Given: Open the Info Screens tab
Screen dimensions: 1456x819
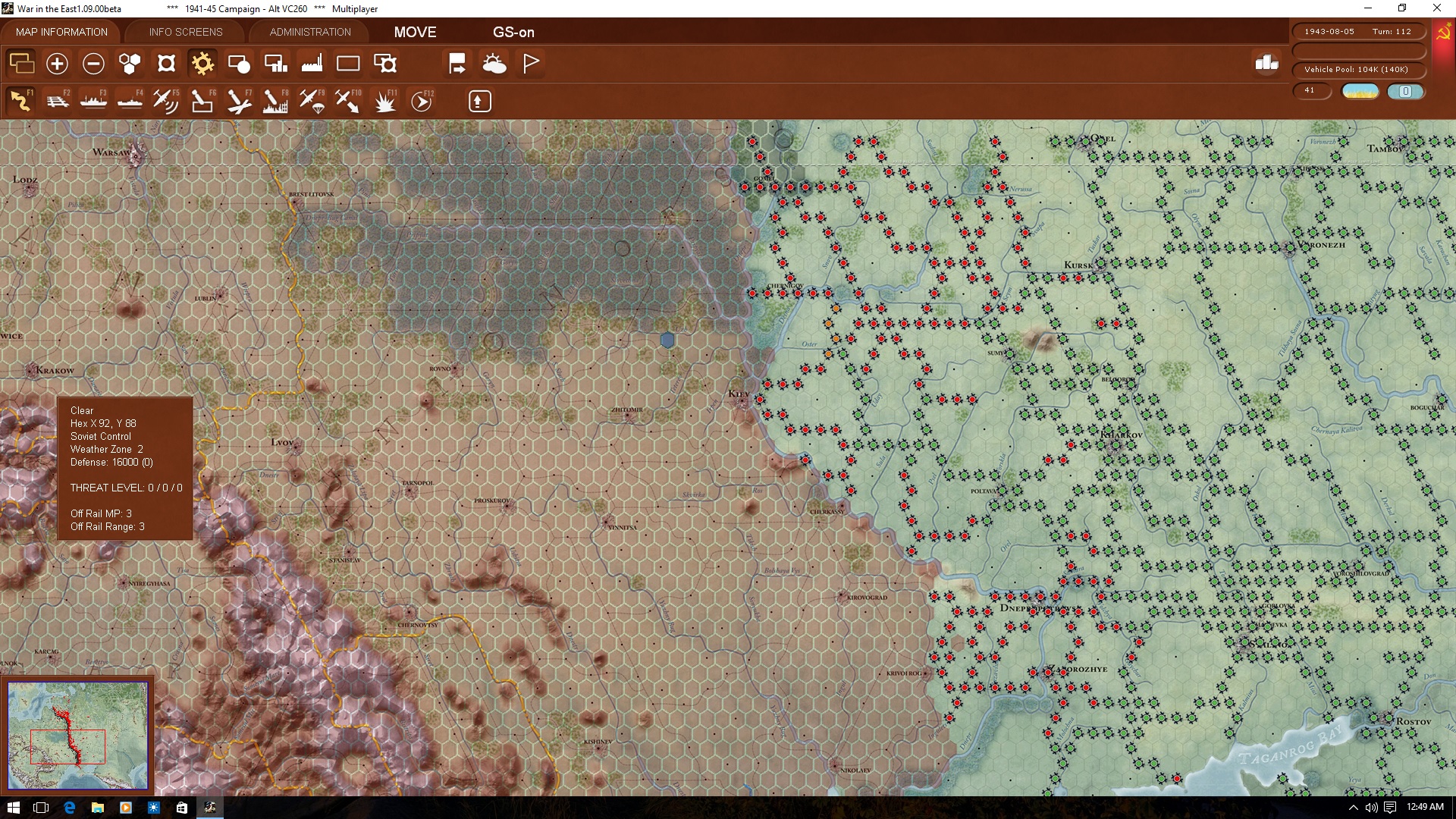Looking at the screenshot, I should pyautogui.click(x=186, y=32).
